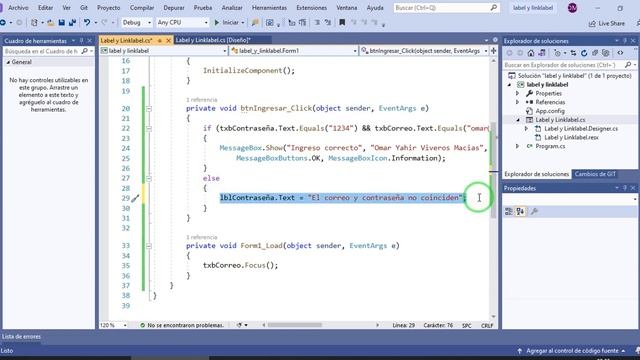Click the Buscar (Ctrl+Q) search box

coord(446,8)
